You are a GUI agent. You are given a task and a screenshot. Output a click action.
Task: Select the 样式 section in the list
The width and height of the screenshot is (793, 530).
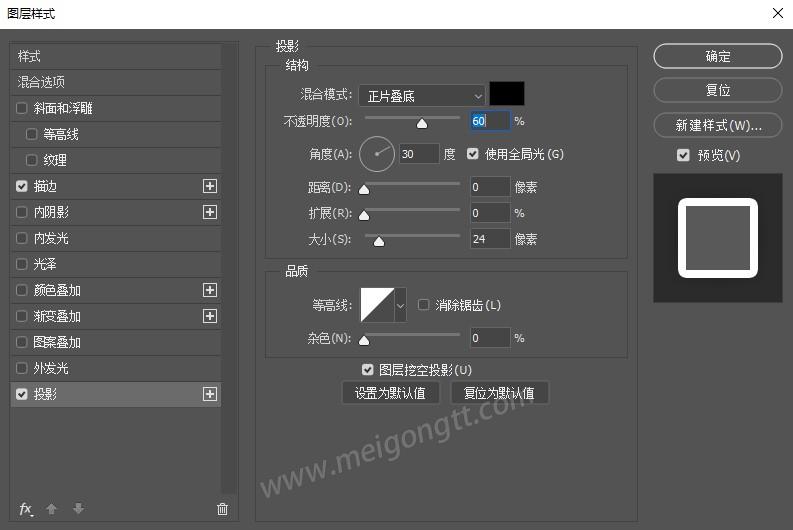click(x=116, y=56)
